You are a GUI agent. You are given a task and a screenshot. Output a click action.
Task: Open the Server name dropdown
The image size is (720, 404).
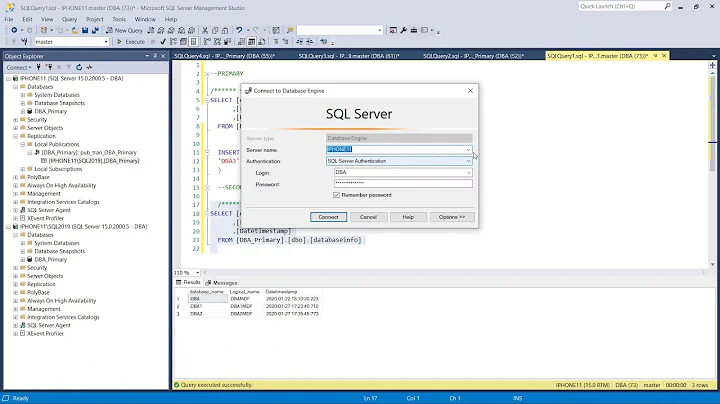[468, 150]
